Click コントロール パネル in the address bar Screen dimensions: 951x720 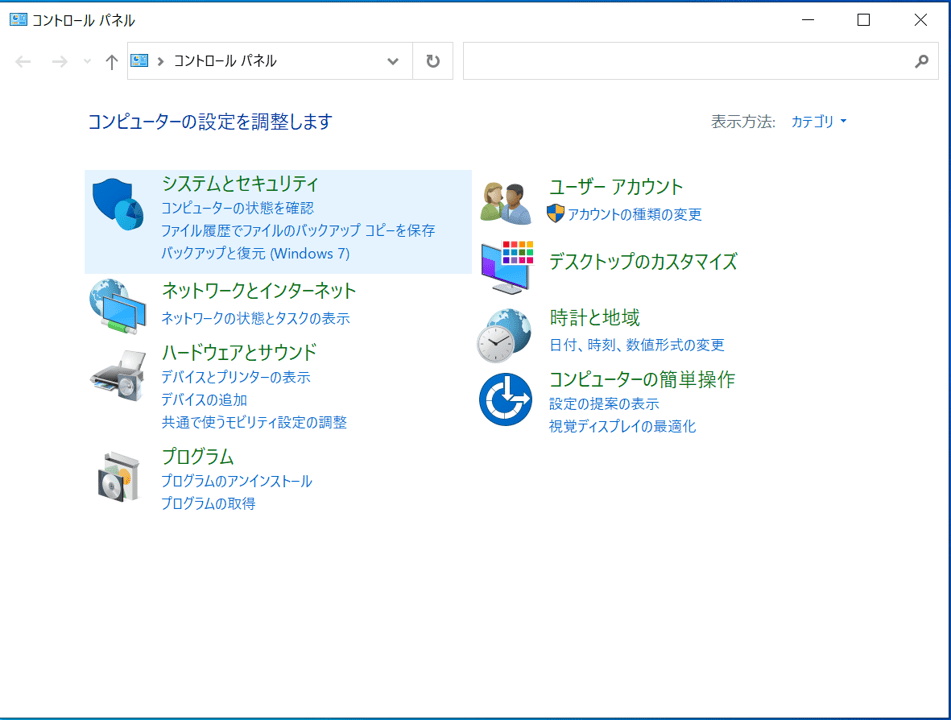point(225,61)
